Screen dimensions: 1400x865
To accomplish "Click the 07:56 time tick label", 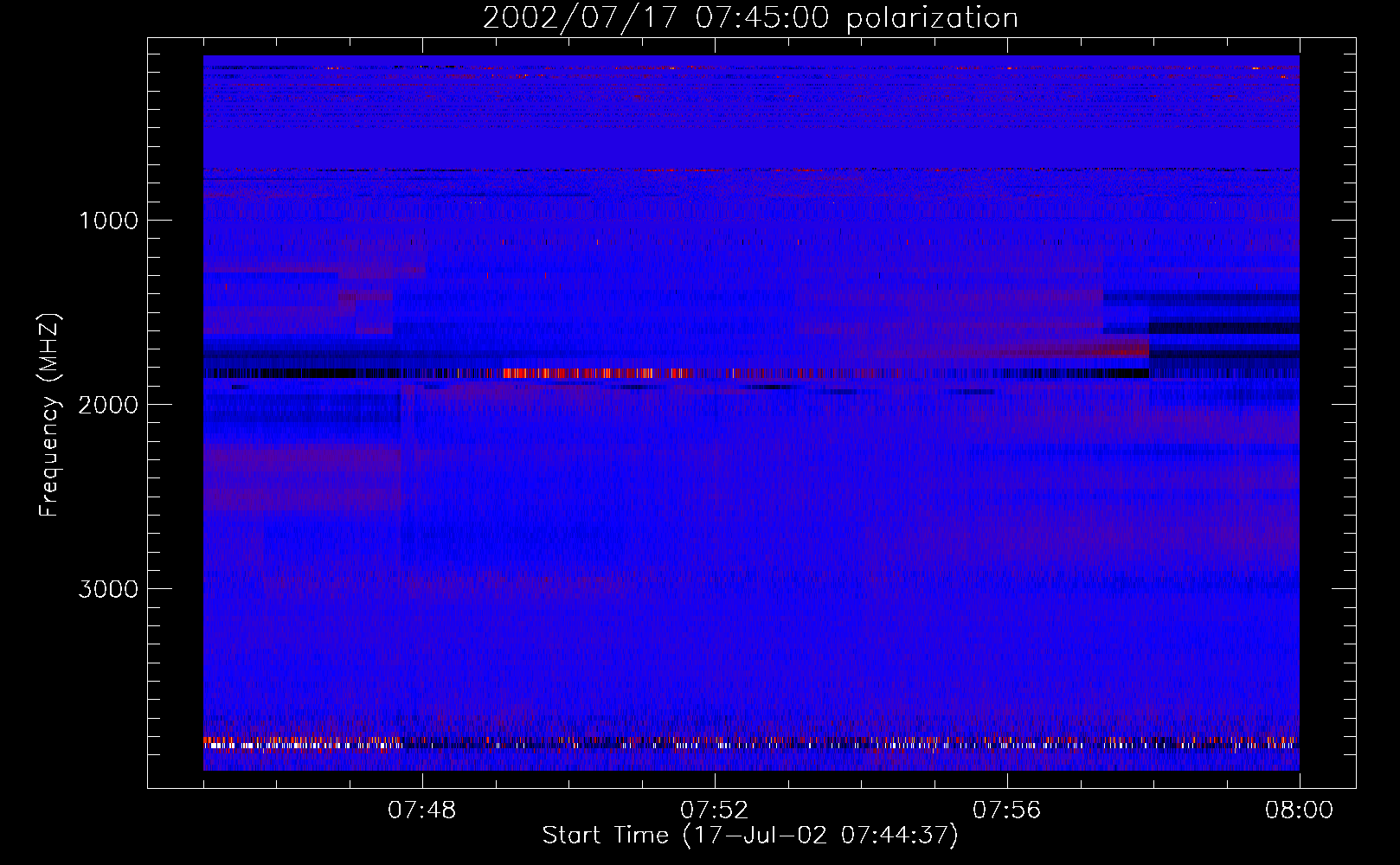I will point(1007,811).
